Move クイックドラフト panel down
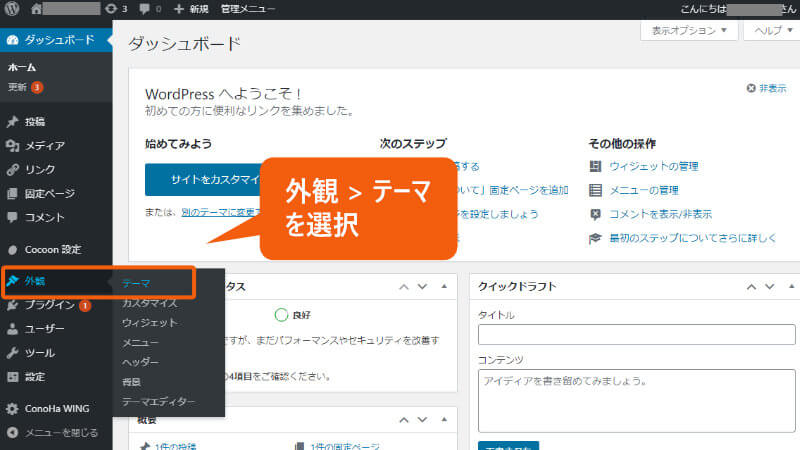The image size is (800, 450). [x=770, y=287]
